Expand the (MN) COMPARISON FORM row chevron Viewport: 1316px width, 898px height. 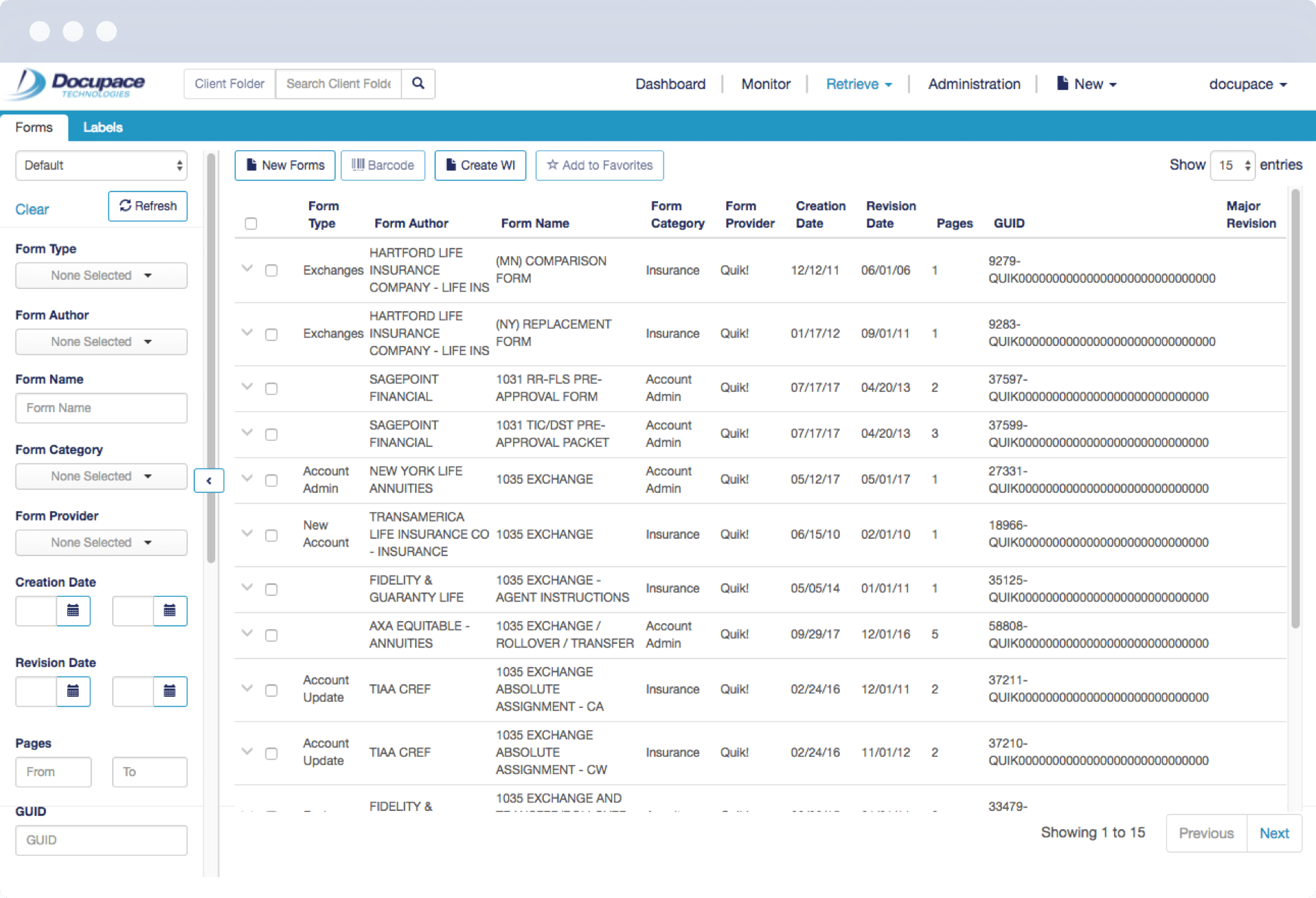point(247,268)
